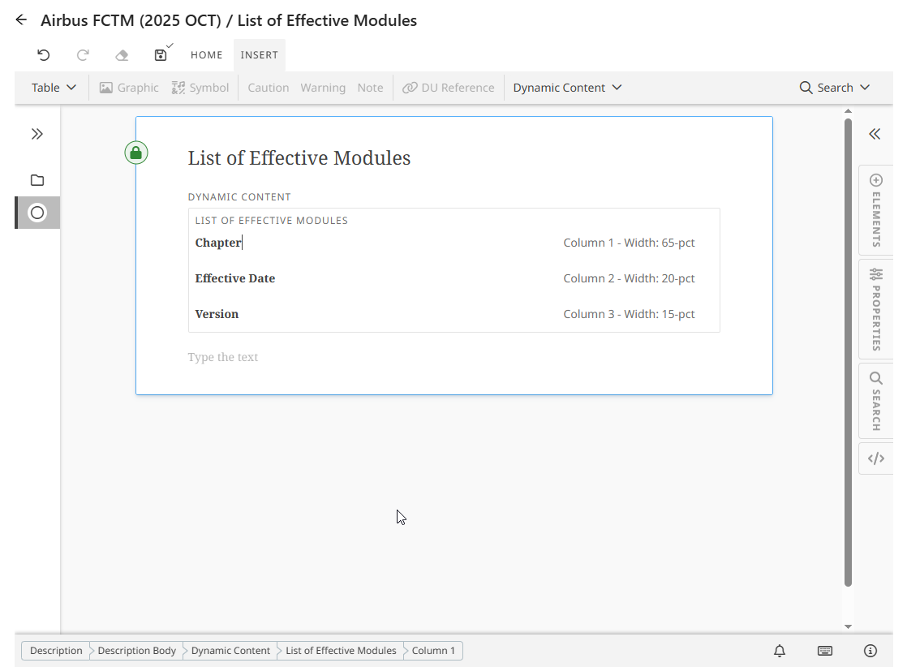Save the document with the disk icon
The height and width of the screenshot is (668, 908).
tap(160, 55)
